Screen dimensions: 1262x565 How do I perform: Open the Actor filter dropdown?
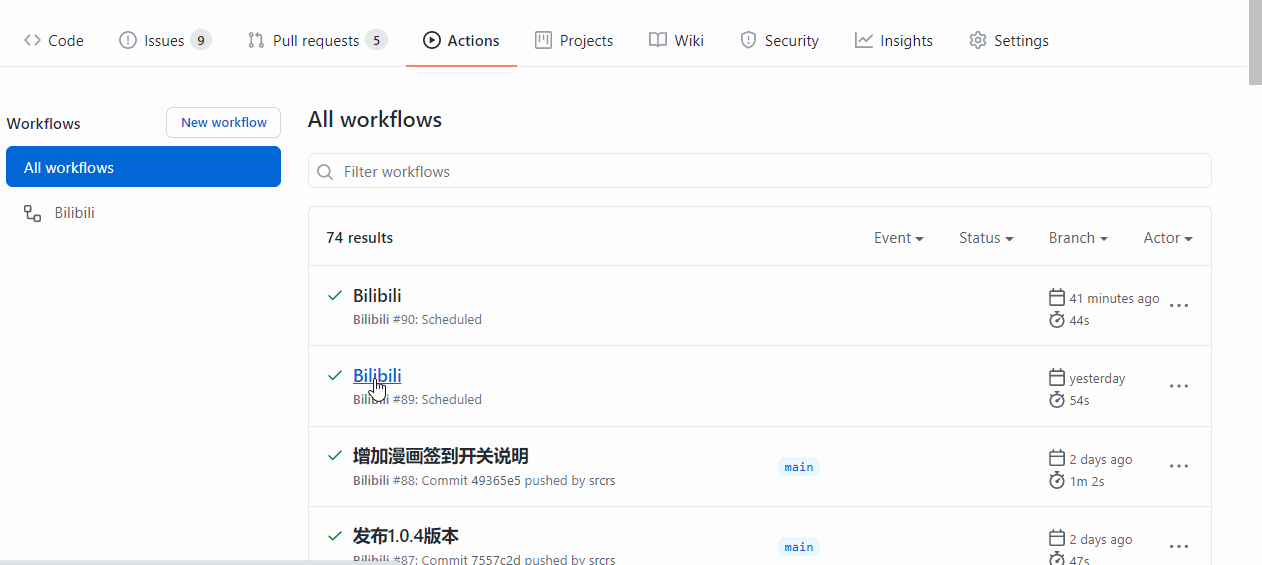[1168, 238]
